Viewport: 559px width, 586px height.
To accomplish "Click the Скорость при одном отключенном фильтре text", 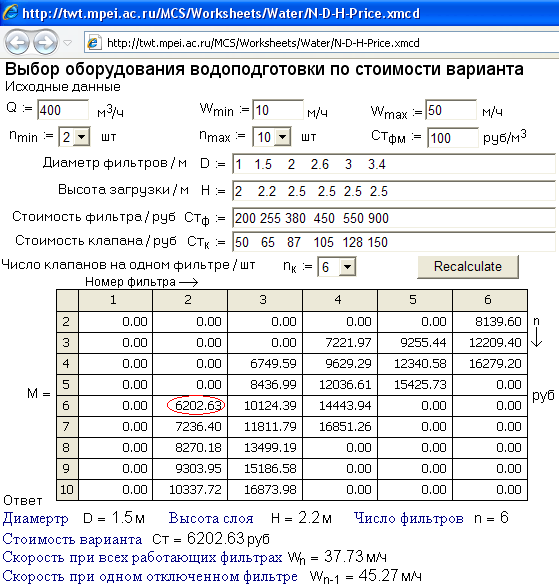I will pos(150,576).
